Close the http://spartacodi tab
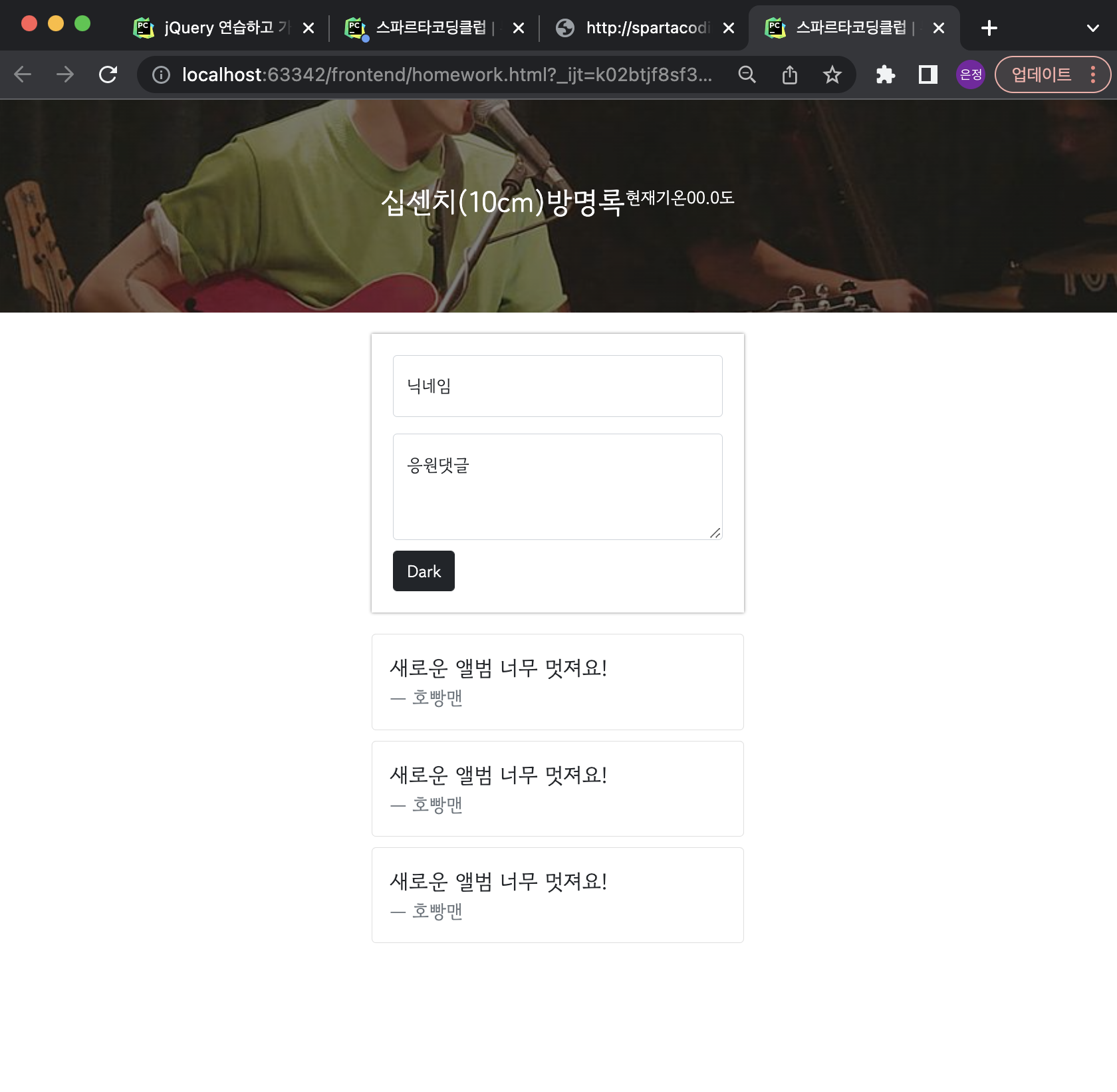 click(729, 28)
